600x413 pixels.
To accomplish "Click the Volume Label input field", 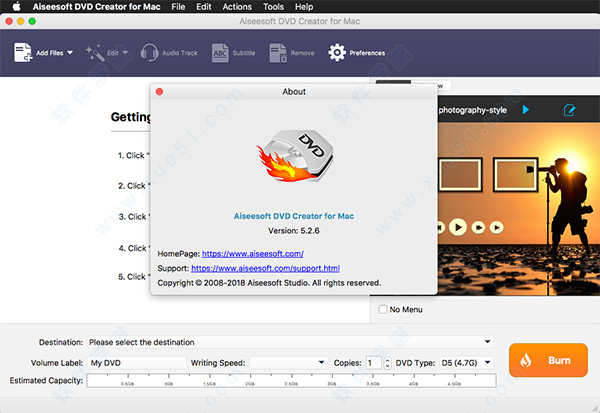I will coord(137,362).
